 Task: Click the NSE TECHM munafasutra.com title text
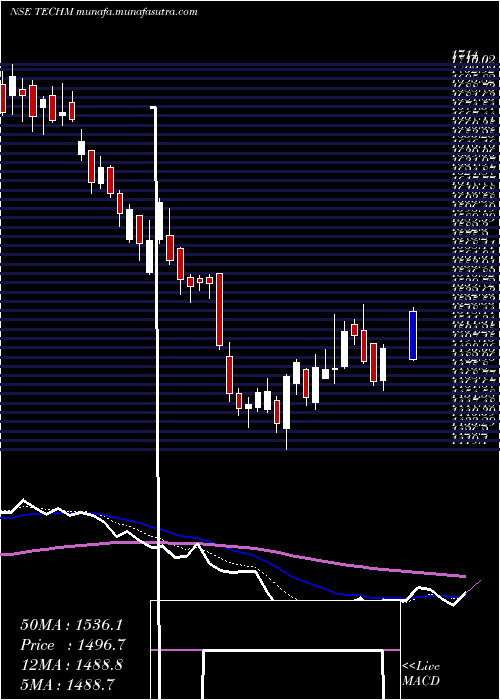[x=103, y=12]
